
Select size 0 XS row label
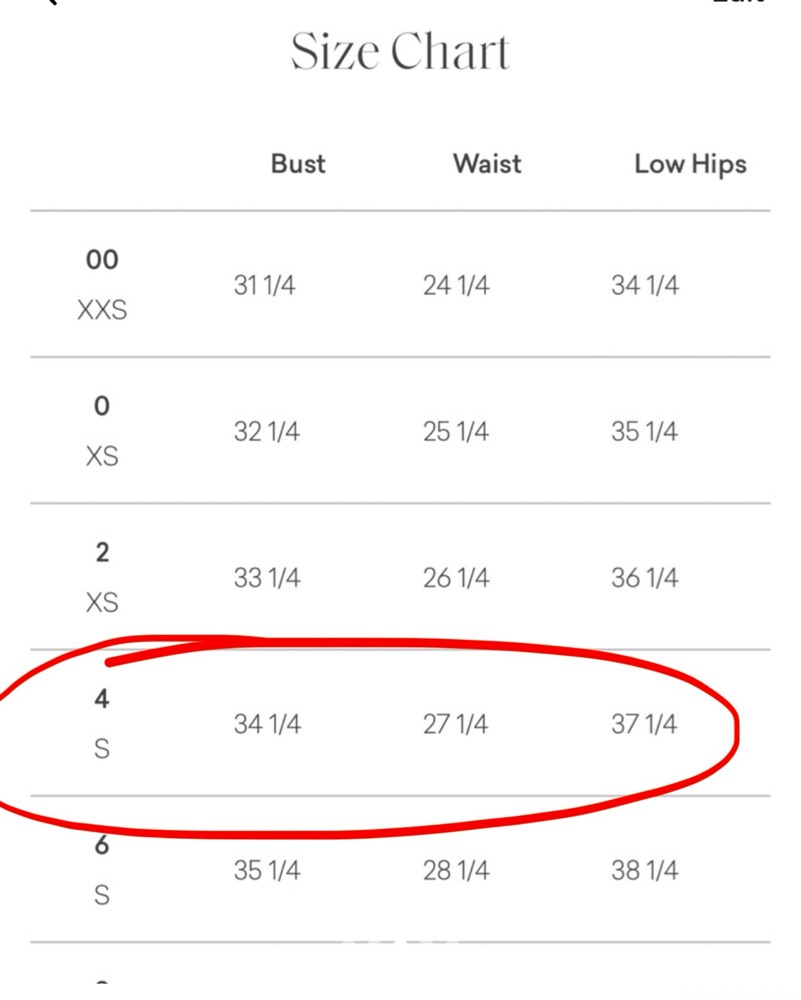[x=102, y=431]
